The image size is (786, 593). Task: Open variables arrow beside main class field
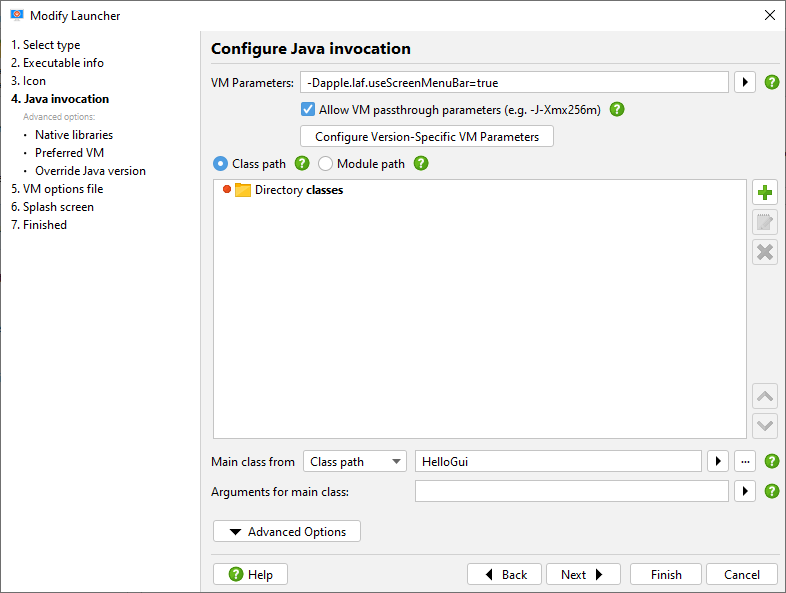pos(718,461)
